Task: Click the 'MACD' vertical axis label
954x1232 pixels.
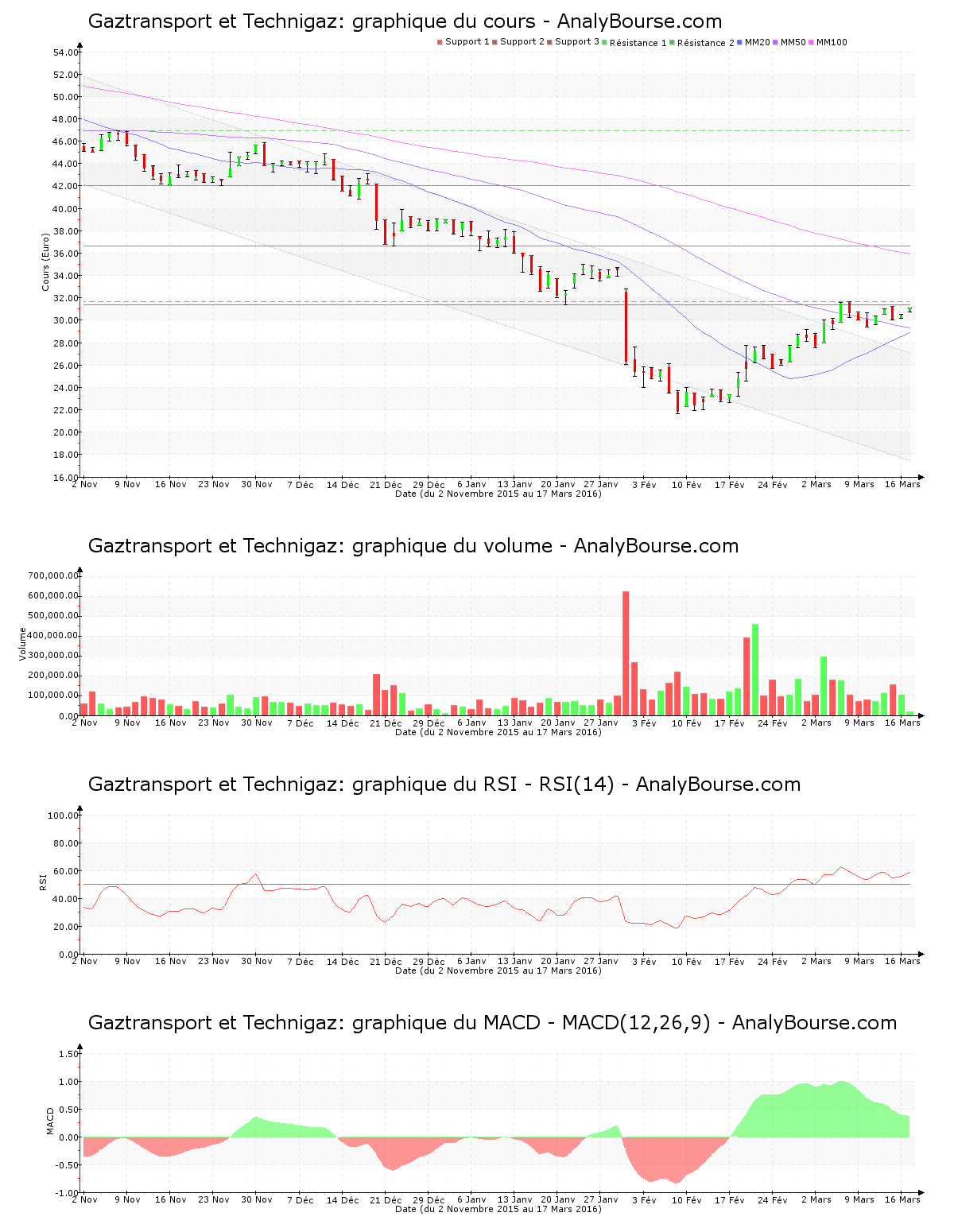Action: [x=50, y=1121]
